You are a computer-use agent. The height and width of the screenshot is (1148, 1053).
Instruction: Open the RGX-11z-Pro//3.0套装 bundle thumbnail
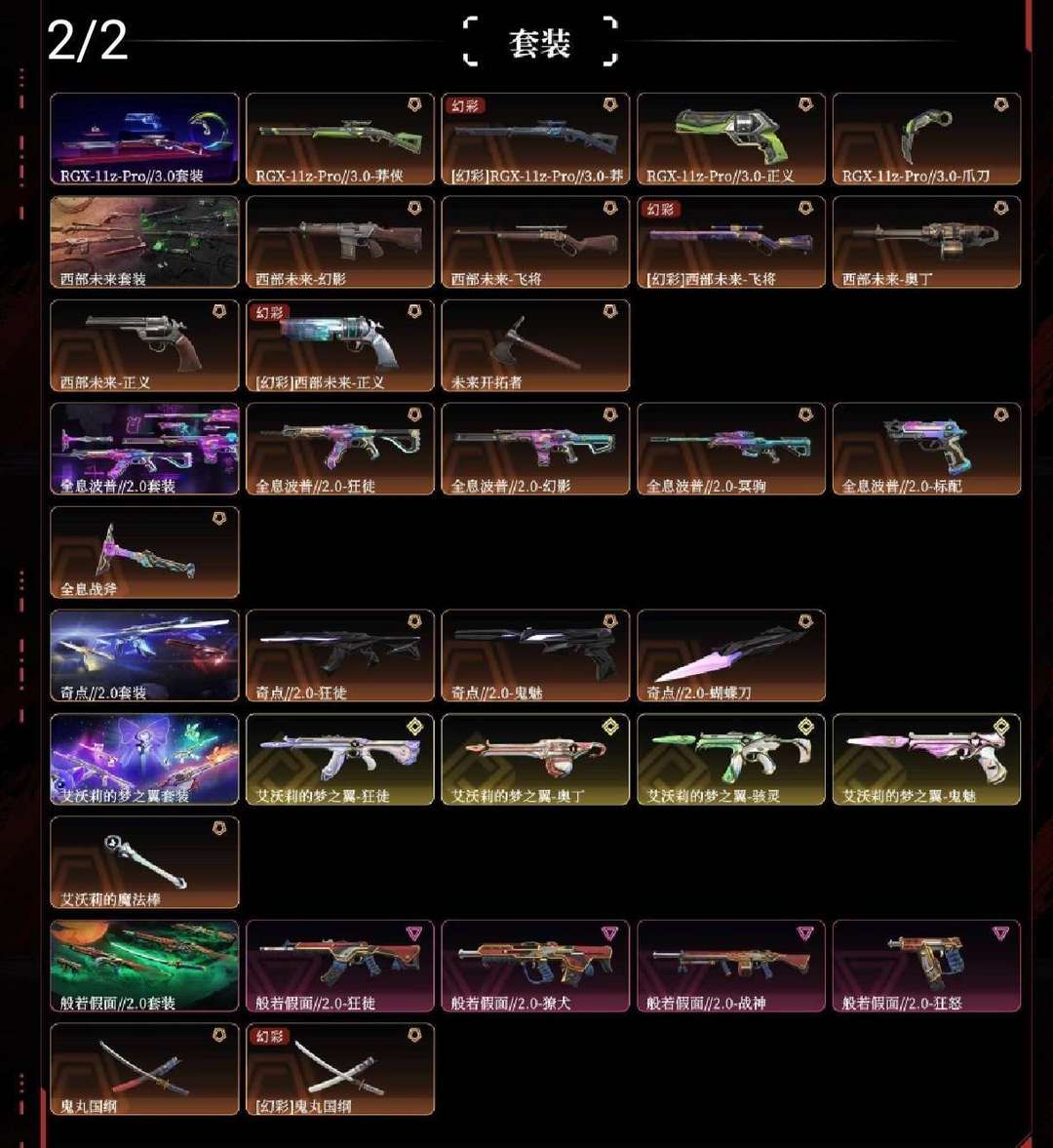(x=145, y=139)
